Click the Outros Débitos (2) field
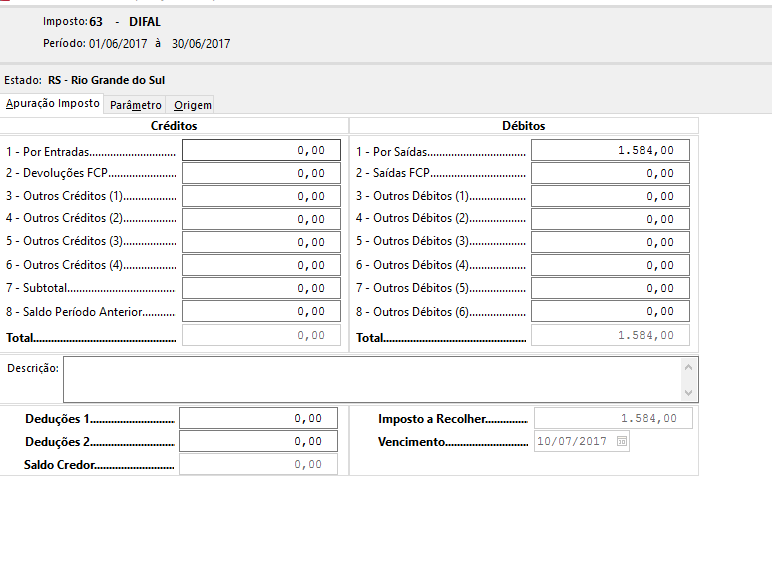 pos(611,219)
